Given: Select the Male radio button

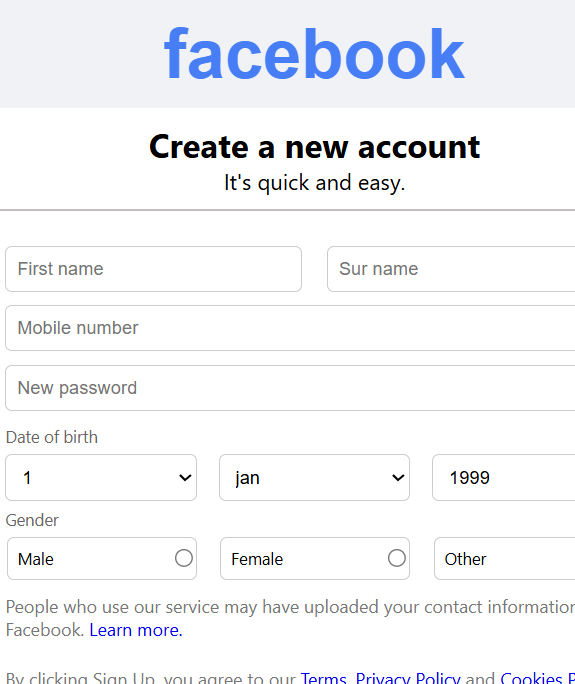Looking at the screenshot, I should [x=184, y=558].
